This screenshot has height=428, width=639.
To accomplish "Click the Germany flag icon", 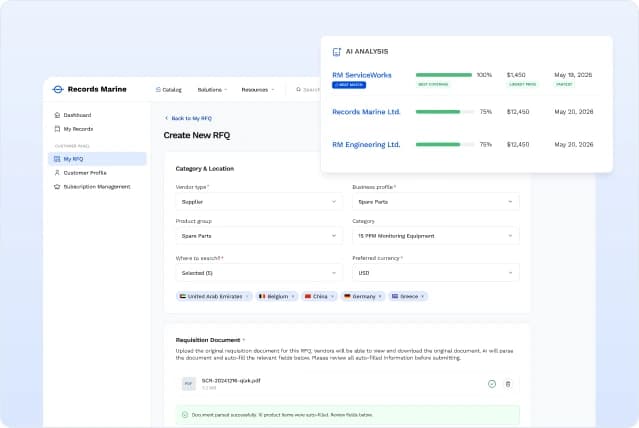I will pyautogui.click(x=347, y=296).
